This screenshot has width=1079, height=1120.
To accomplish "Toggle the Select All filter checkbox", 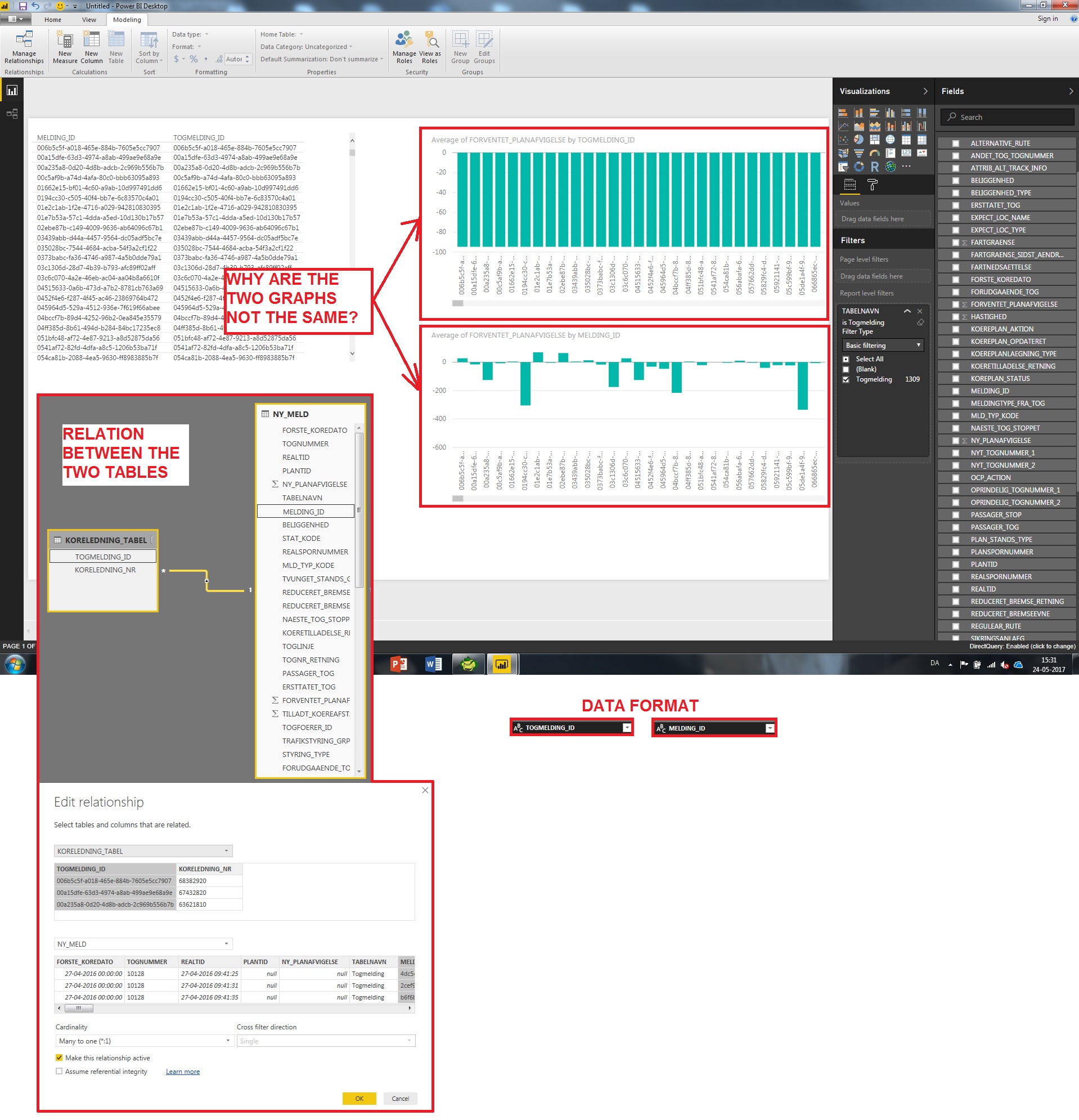I will [846, 359].
